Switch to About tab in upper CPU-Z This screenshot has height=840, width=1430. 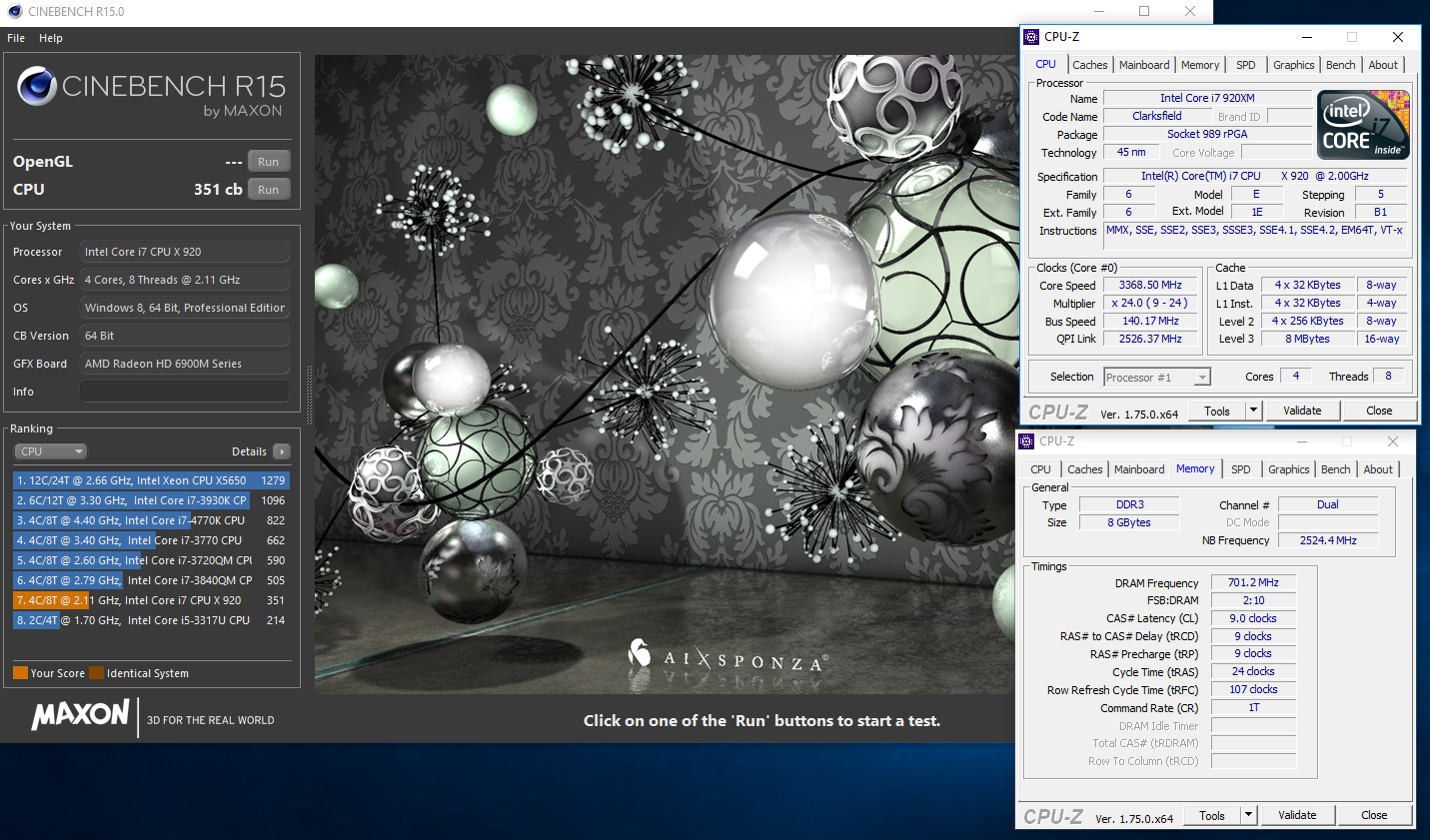click(1383, 65)
